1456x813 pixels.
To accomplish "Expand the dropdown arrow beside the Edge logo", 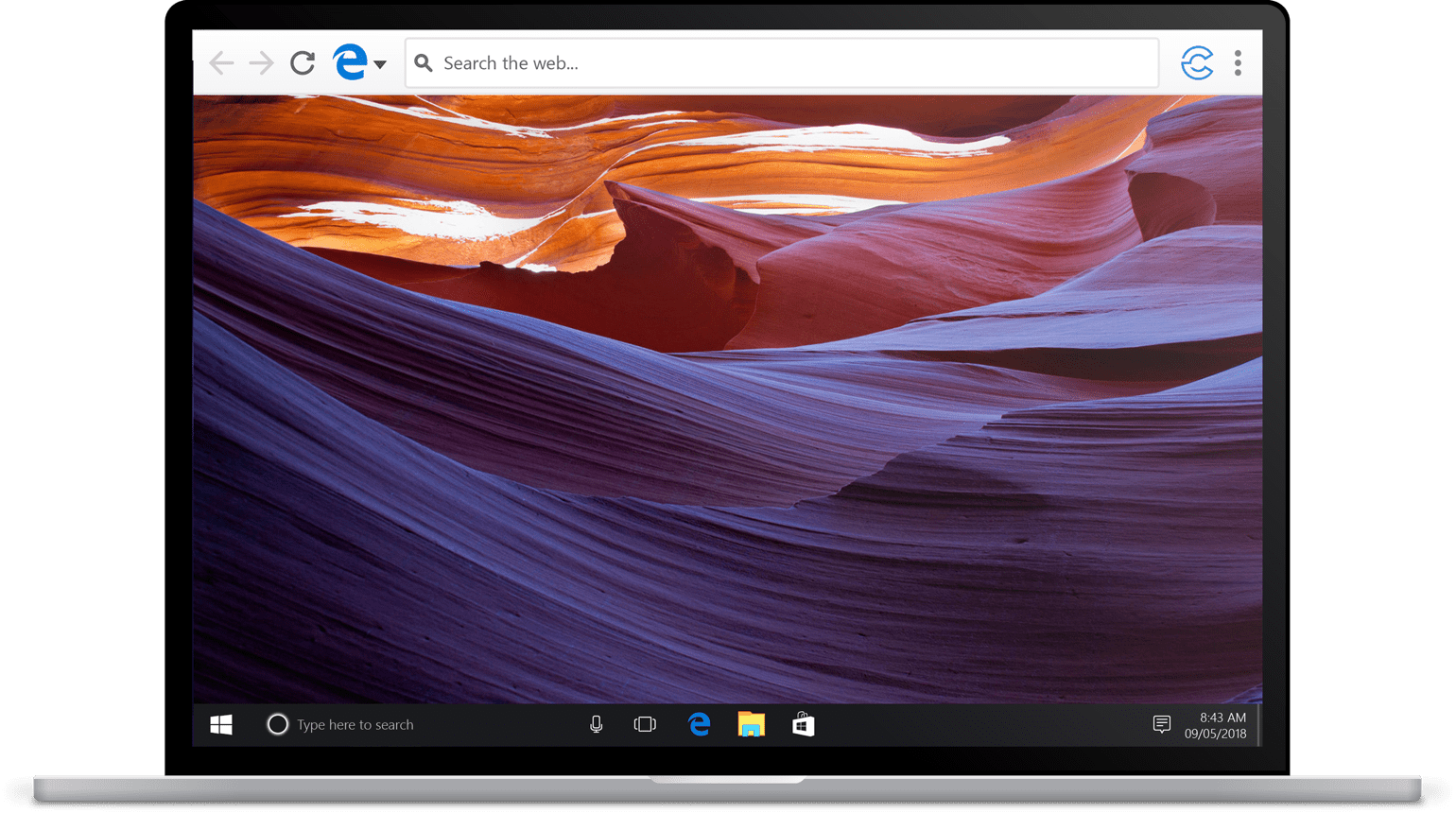I will pos(380,64).
